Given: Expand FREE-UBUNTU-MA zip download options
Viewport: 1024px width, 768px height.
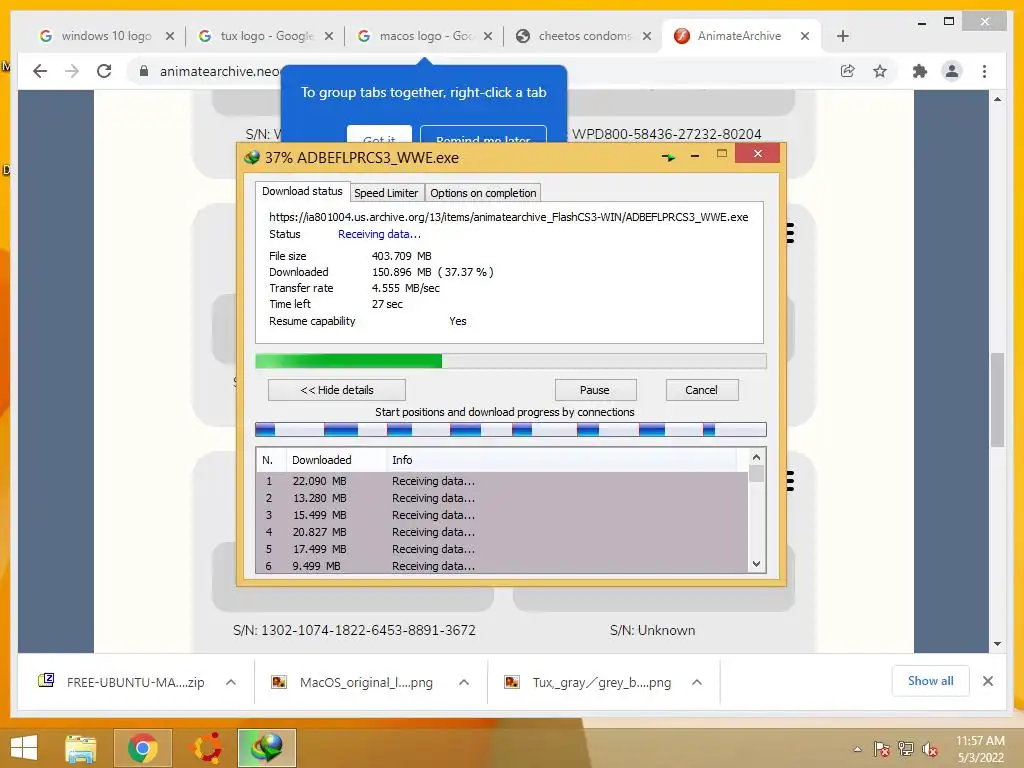Looking at the screenshot, I should click(231, 682).
